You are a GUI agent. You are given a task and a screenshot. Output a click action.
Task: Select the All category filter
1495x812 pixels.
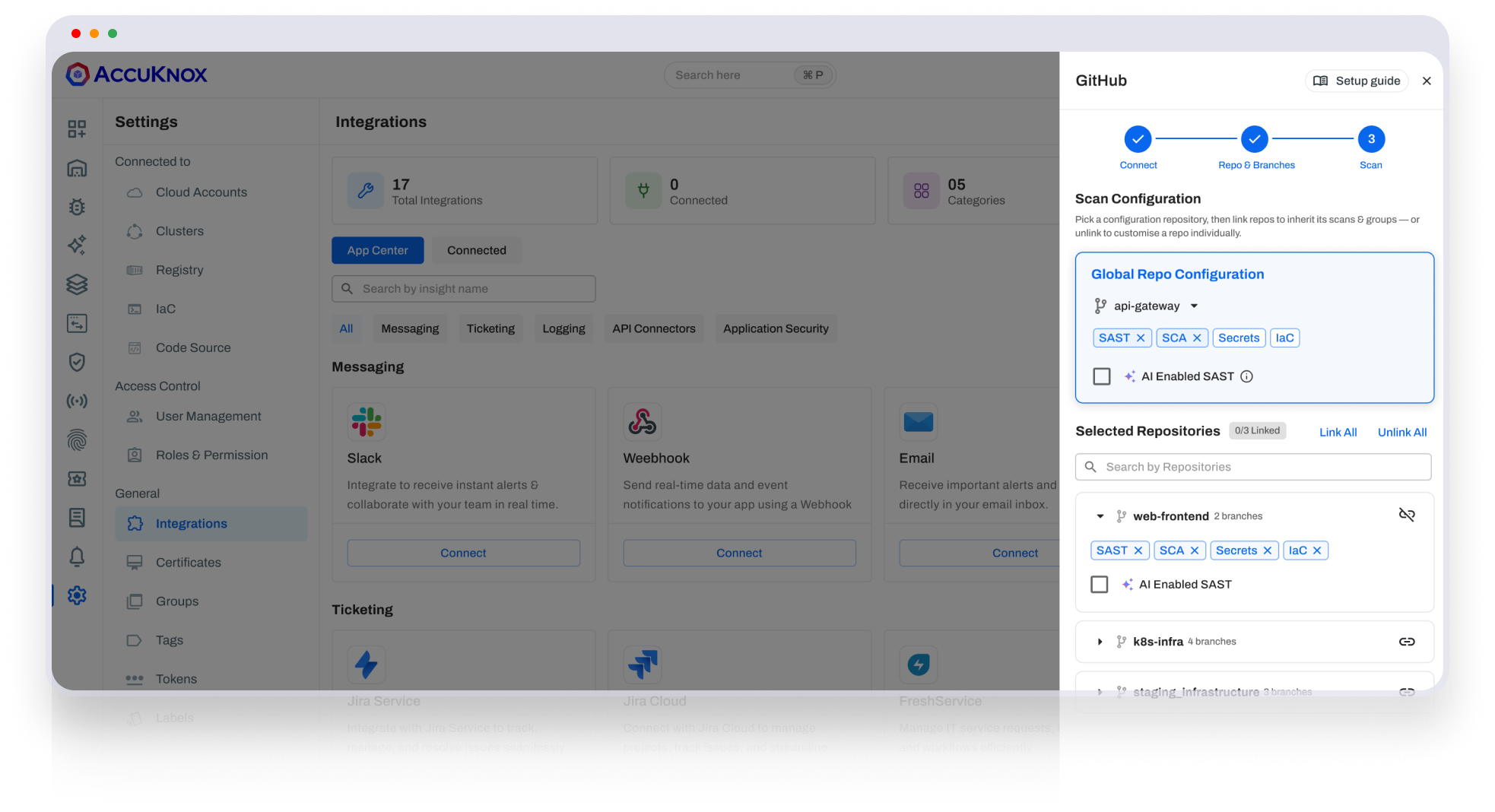pyautogui.click(x=346, y=328)
